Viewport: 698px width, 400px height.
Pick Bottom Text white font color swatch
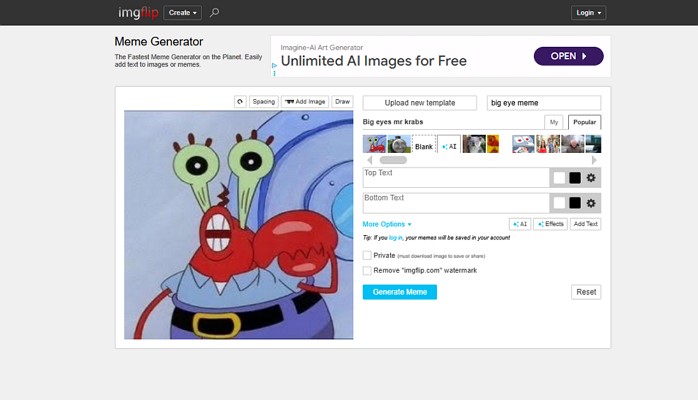(x=559, y=203)
